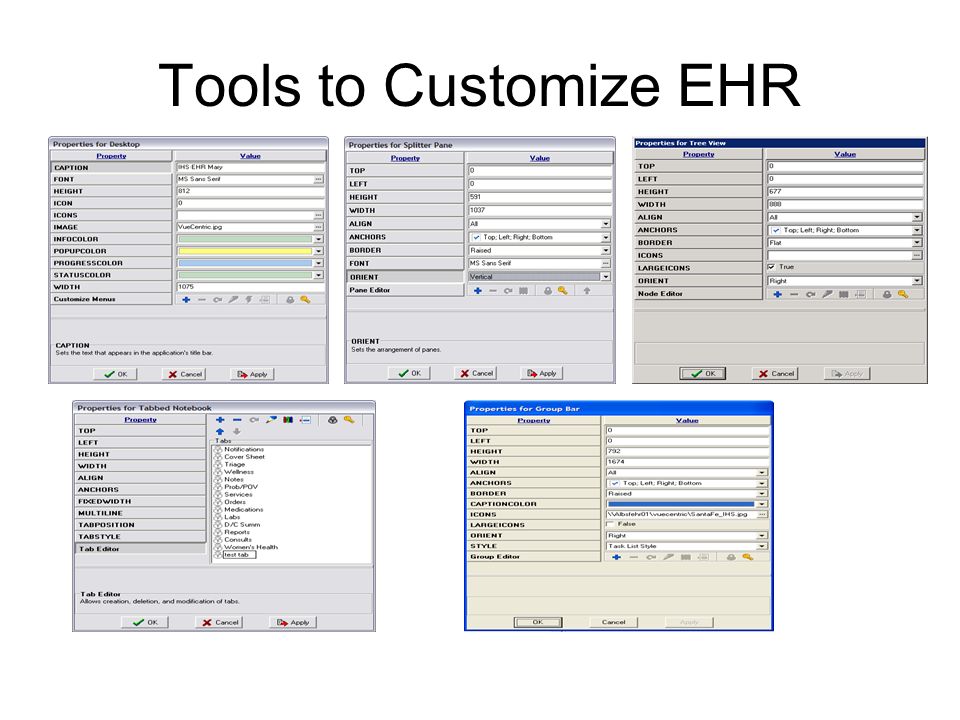
Task: Click the FONT ellipsis button in Desktop properties
Action: pos(318,179)
